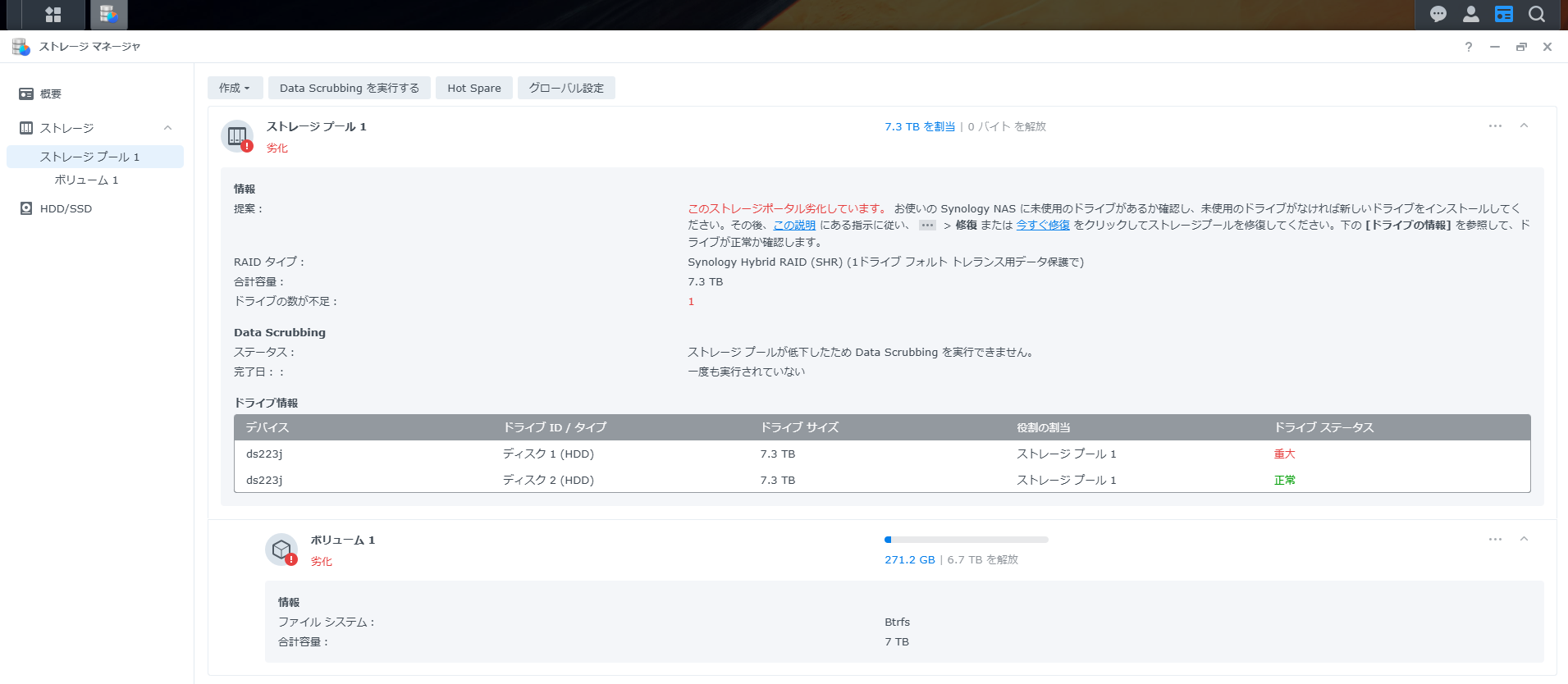
Task: Click the ストレージ sidebar icon
Action: pos(26,128)
